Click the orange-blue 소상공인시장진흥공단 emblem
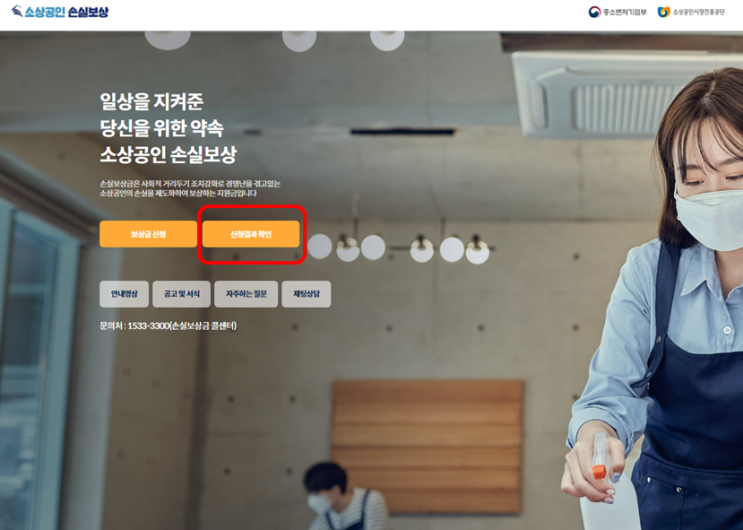 663,12
